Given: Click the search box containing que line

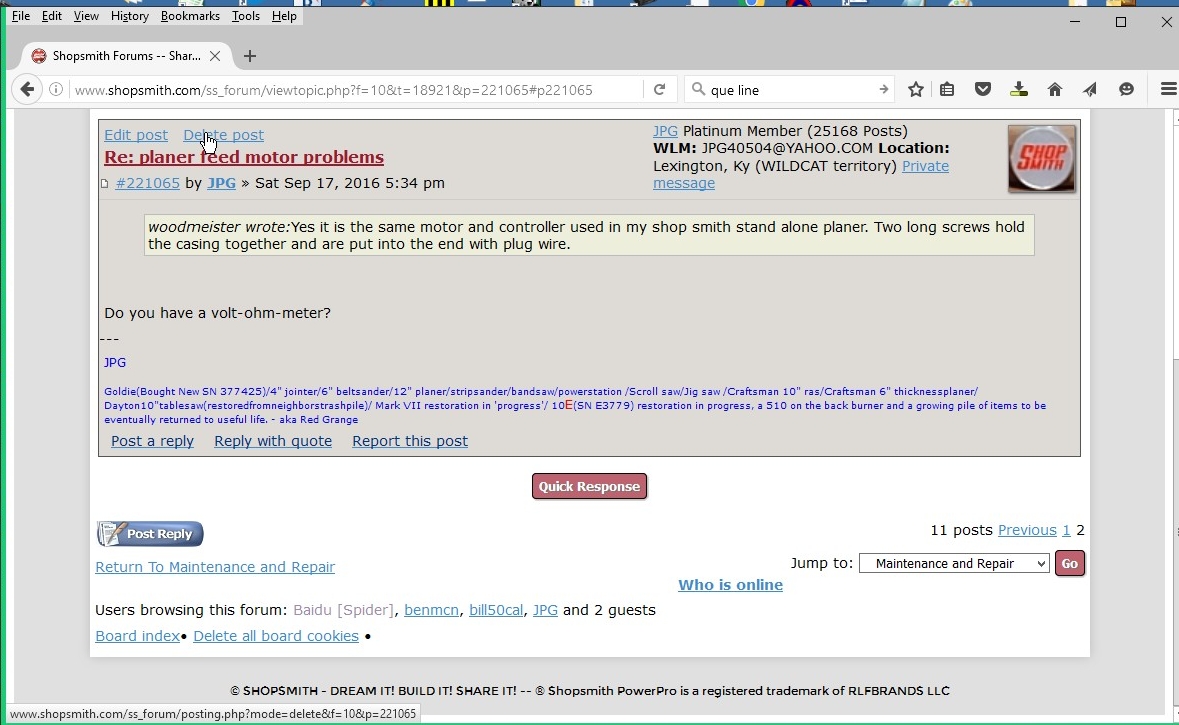Looking at the screenshot, I should click(x=790, y=89).
